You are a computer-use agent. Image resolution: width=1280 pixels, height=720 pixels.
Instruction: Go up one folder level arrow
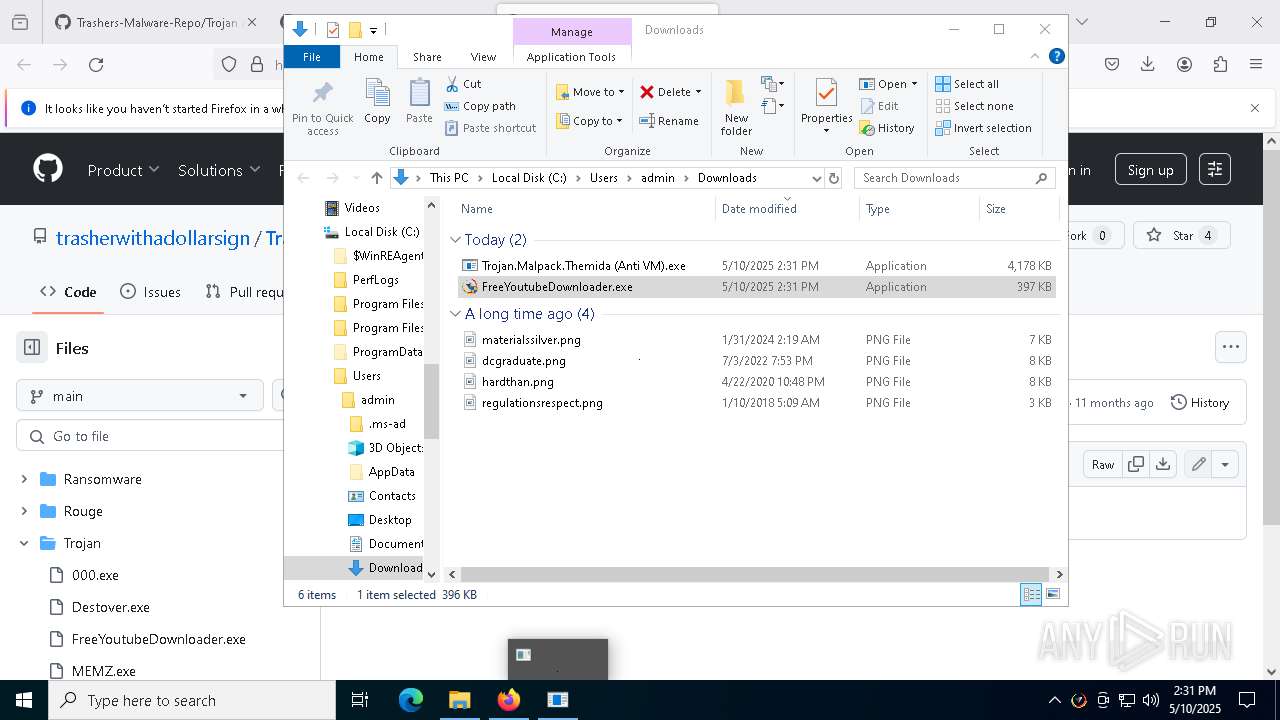(x=376, y=178)
